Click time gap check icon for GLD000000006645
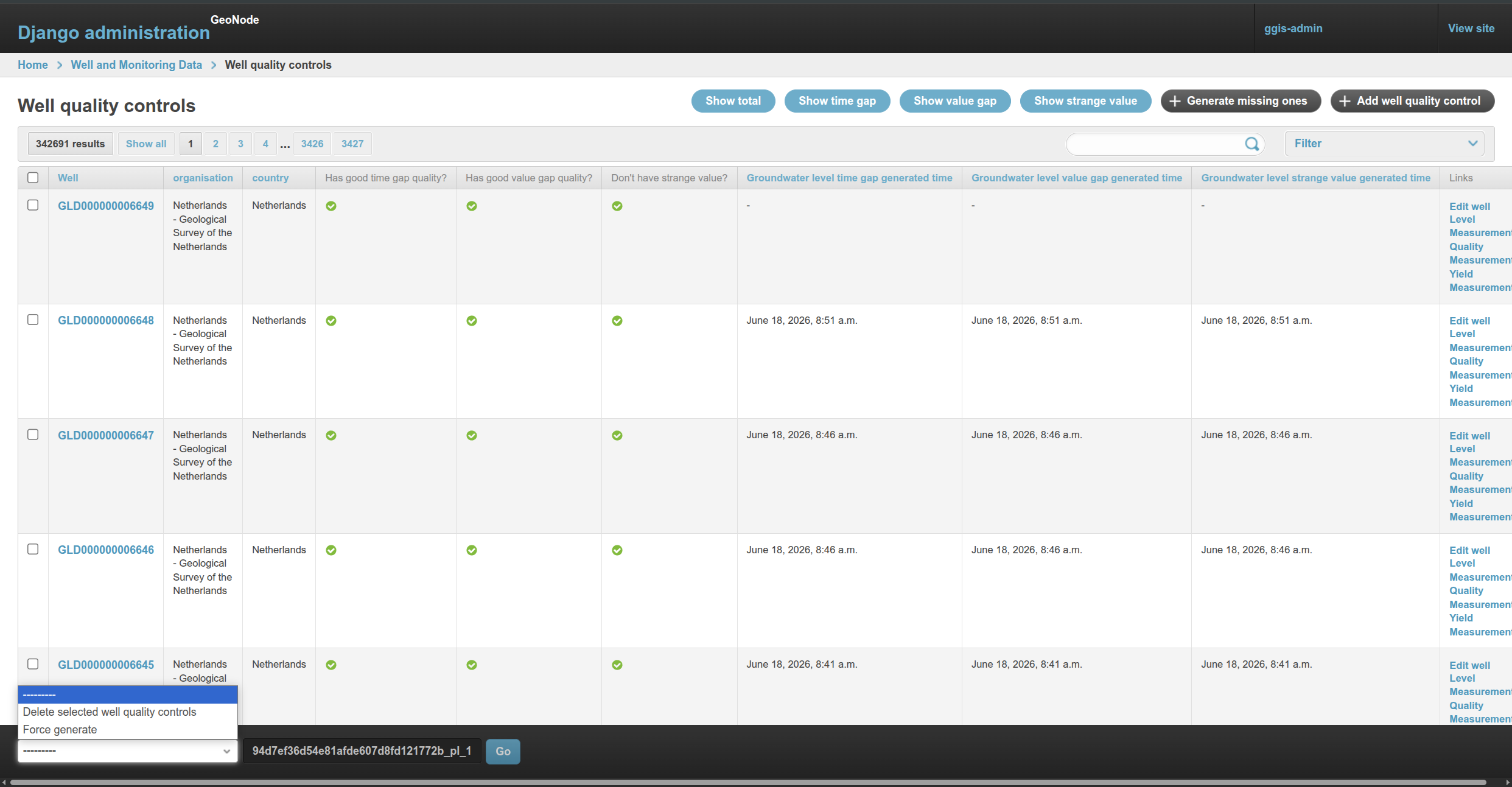 pyautogui.click(x=331, y=665)
